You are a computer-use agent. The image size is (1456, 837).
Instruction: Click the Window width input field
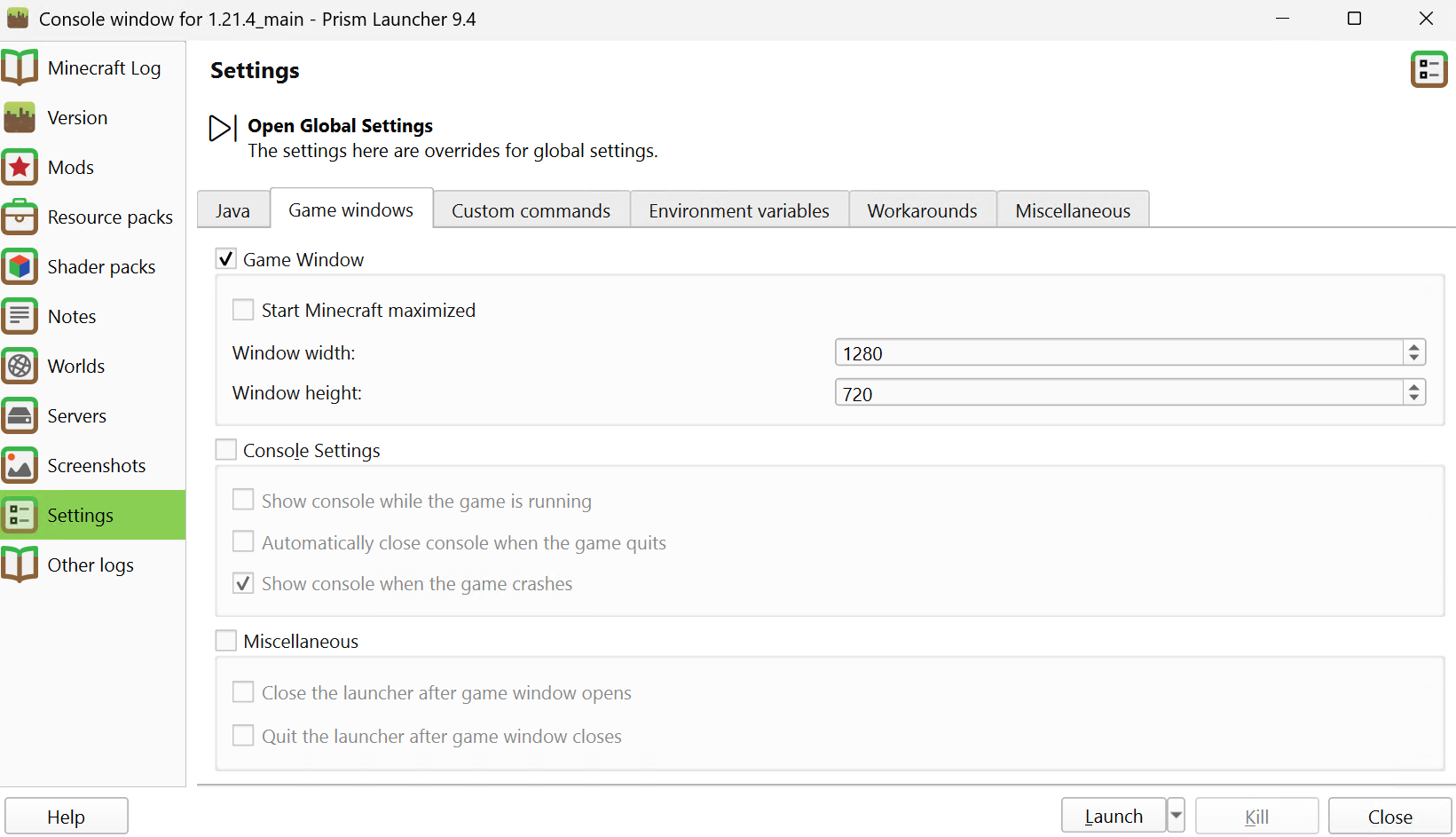1118,352
